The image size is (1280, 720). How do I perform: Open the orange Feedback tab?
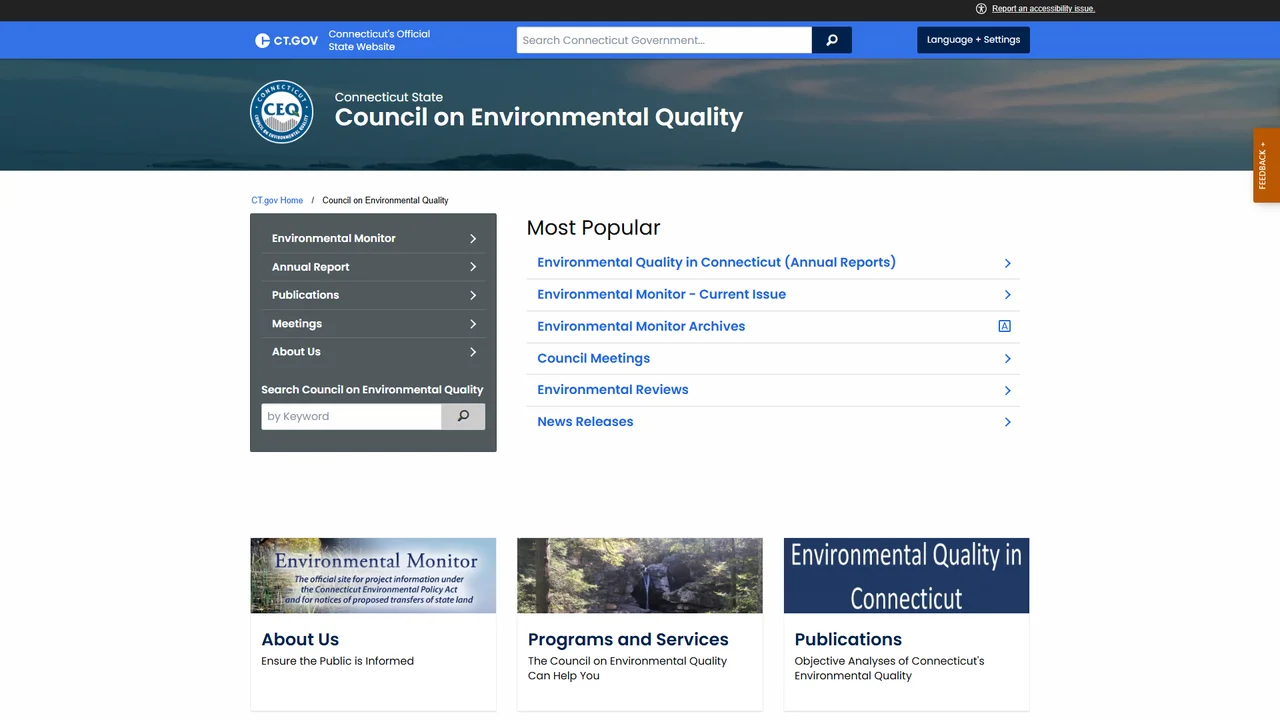tap(1266, 165)
